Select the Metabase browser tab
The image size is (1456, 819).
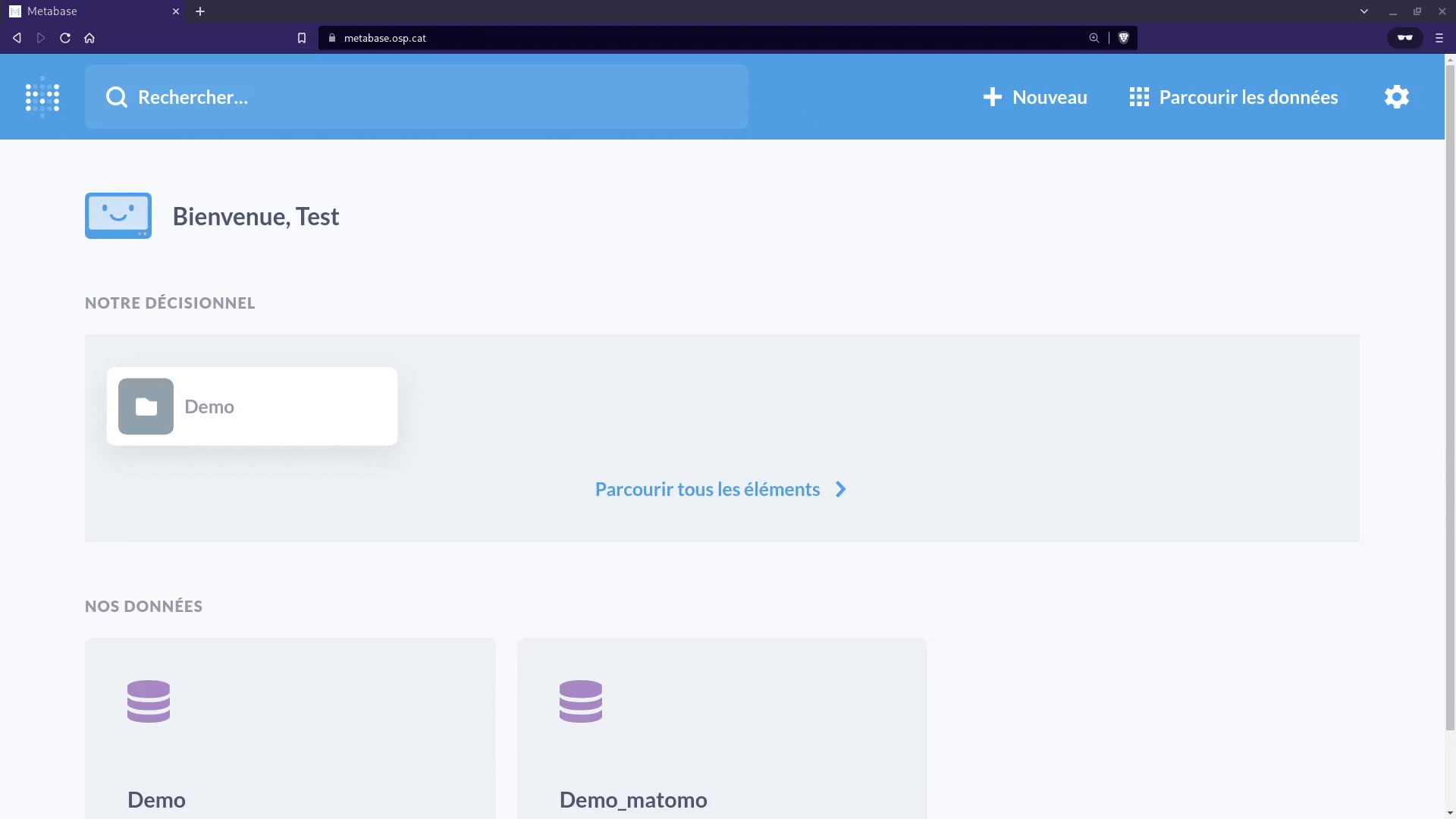pyautogui.click(x=92, y=11)
